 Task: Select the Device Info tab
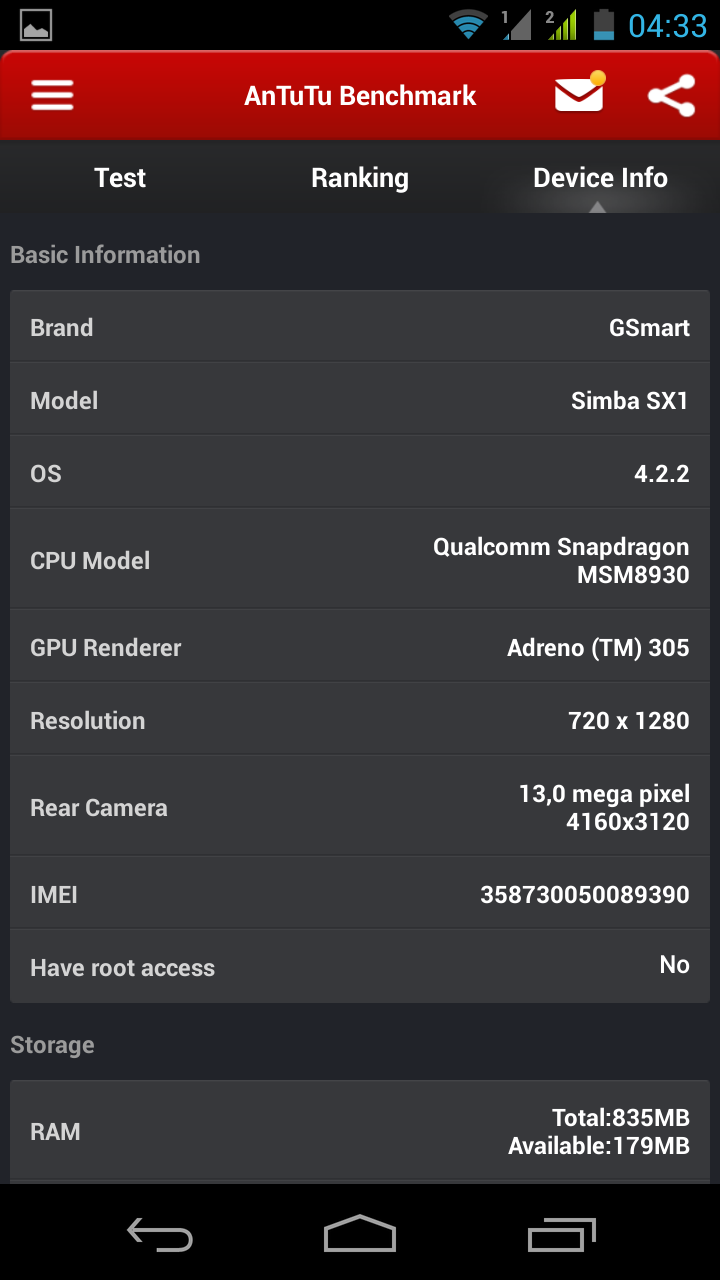click(600, 178)
